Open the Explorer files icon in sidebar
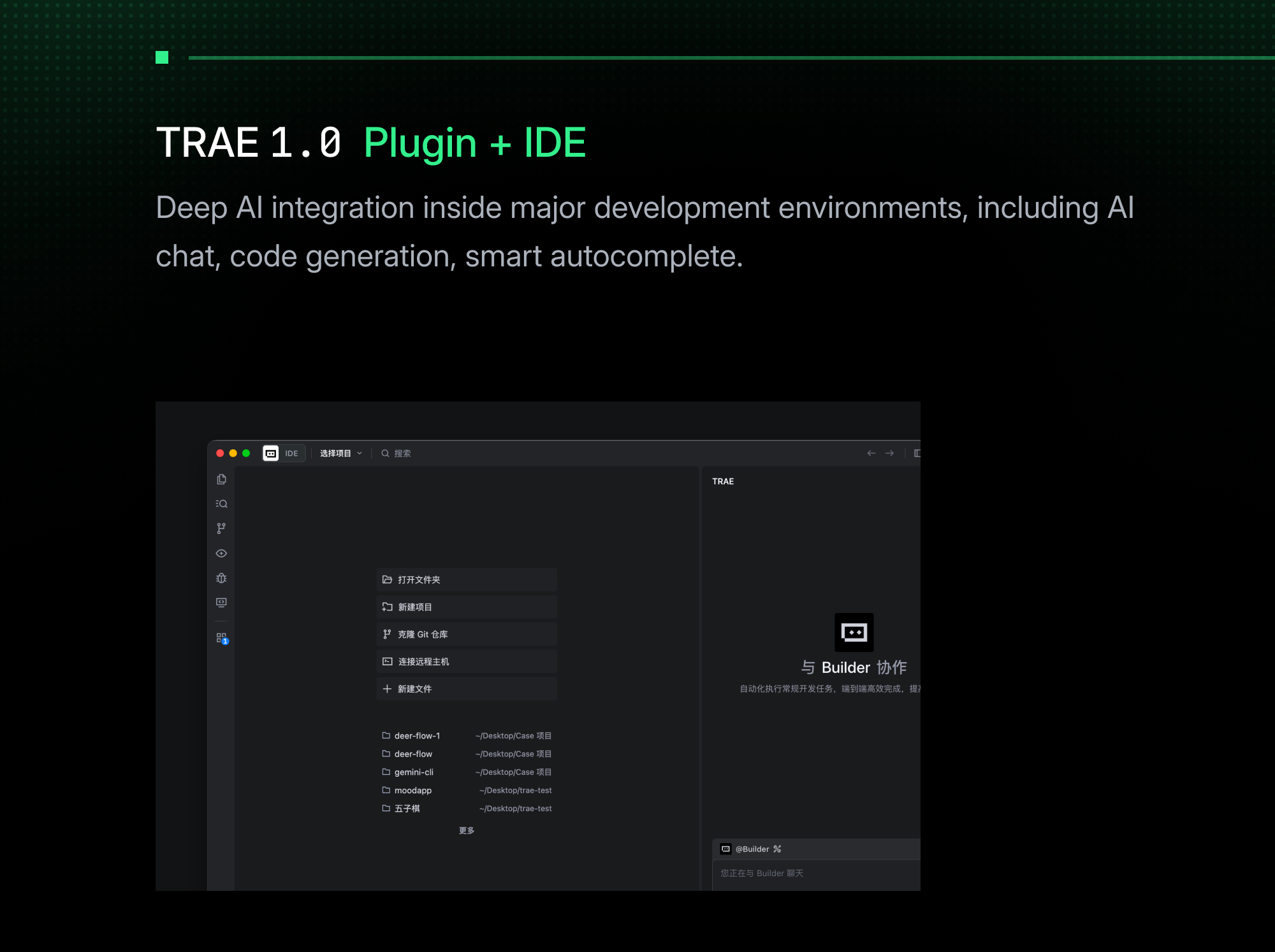 (x=221, y=479)
